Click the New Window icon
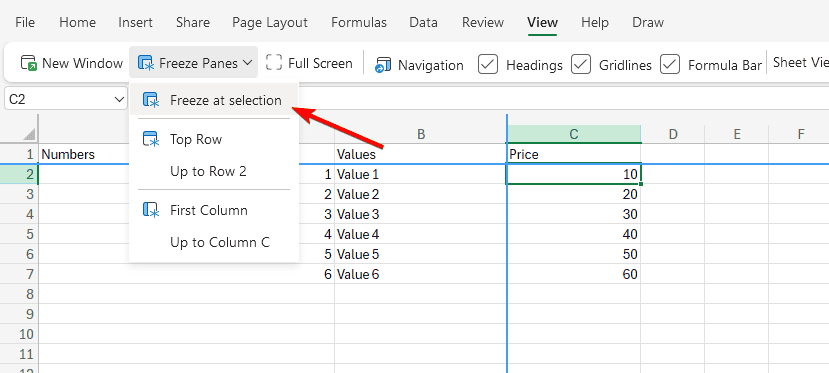The width and height of the screenshot is (829, 373). [29, 63]
